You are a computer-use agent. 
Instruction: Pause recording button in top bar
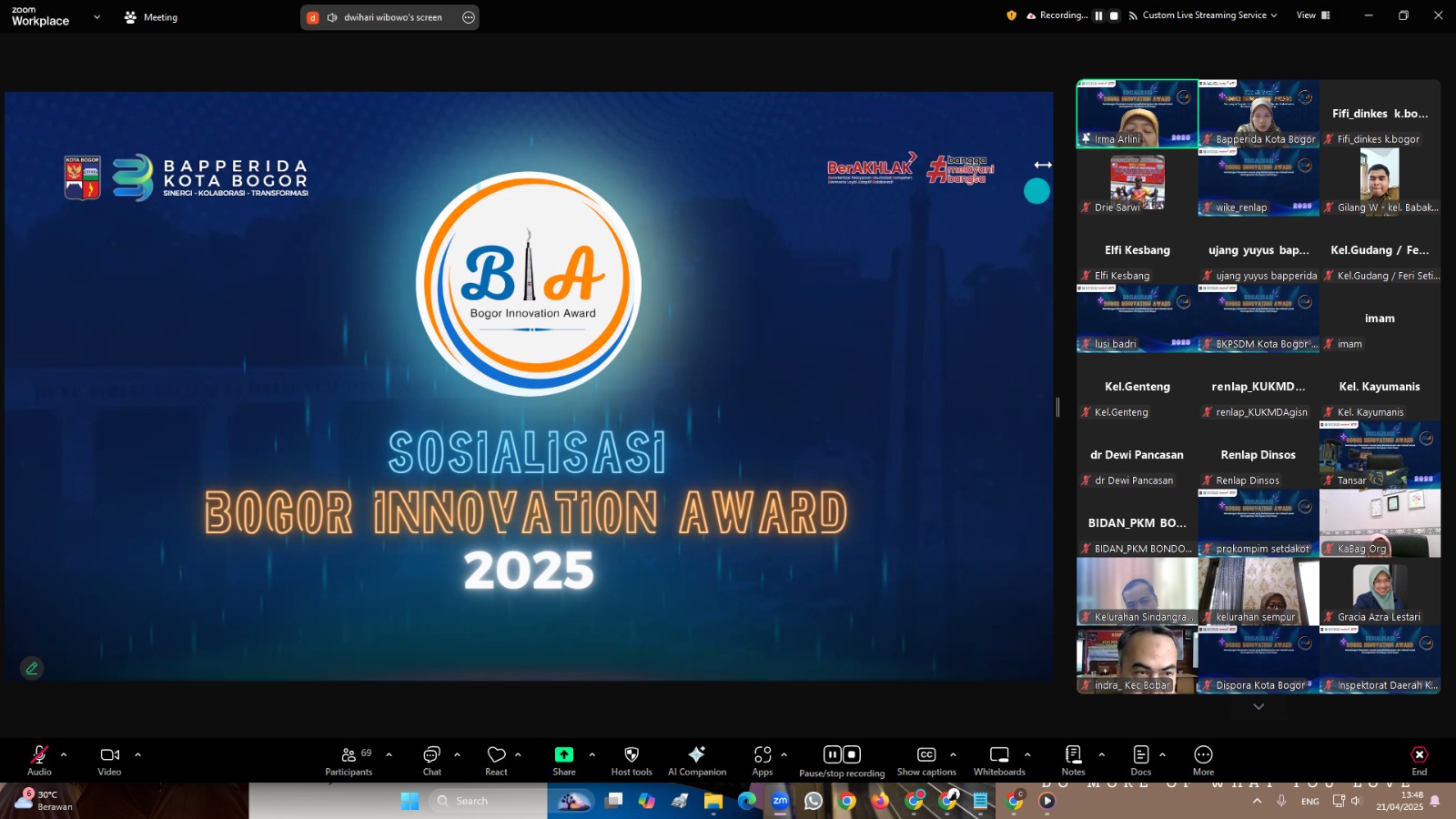tap(1098, 15)
